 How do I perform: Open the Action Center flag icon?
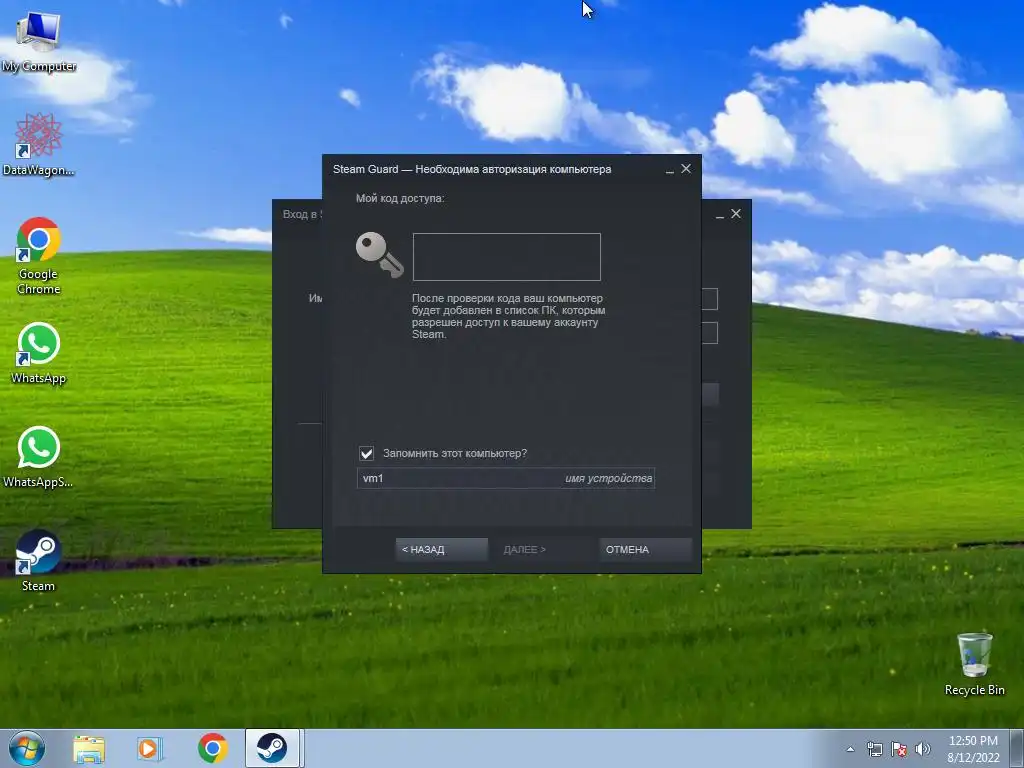pyautogui.click(x=899, y=749)
